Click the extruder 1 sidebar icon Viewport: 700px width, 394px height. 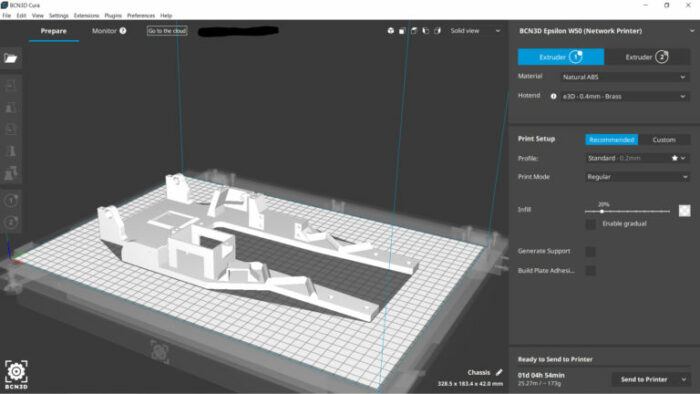click(11, 200)
